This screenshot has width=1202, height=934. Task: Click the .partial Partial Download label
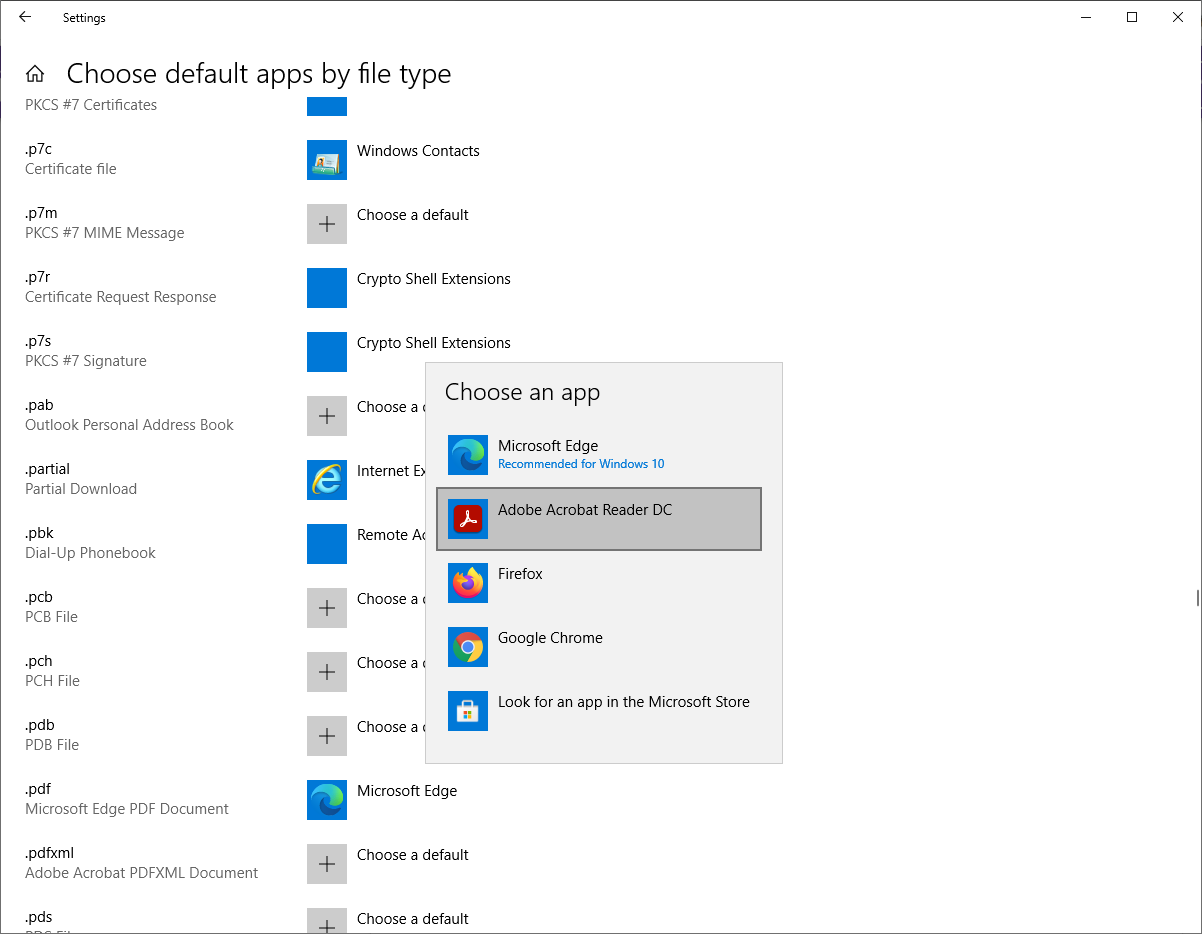coord(81,479)
